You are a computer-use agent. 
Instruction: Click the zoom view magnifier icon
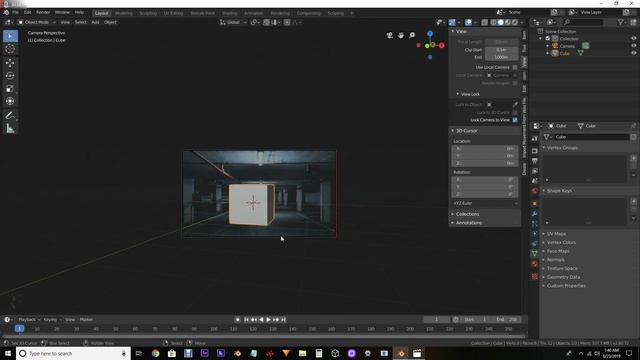[x=412, y=36]
